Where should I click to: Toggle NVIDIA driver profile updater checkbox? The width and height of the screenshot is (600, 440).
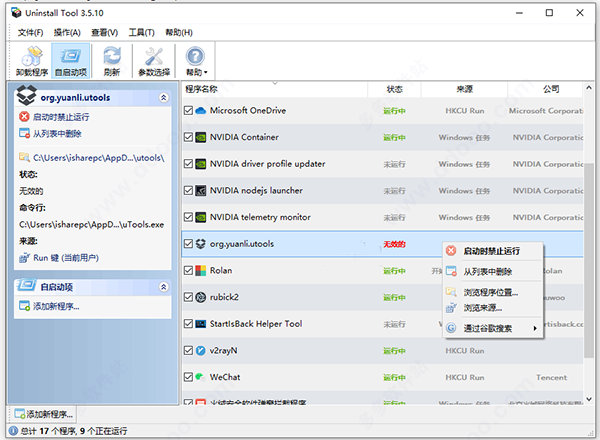[x=188, y=164]
